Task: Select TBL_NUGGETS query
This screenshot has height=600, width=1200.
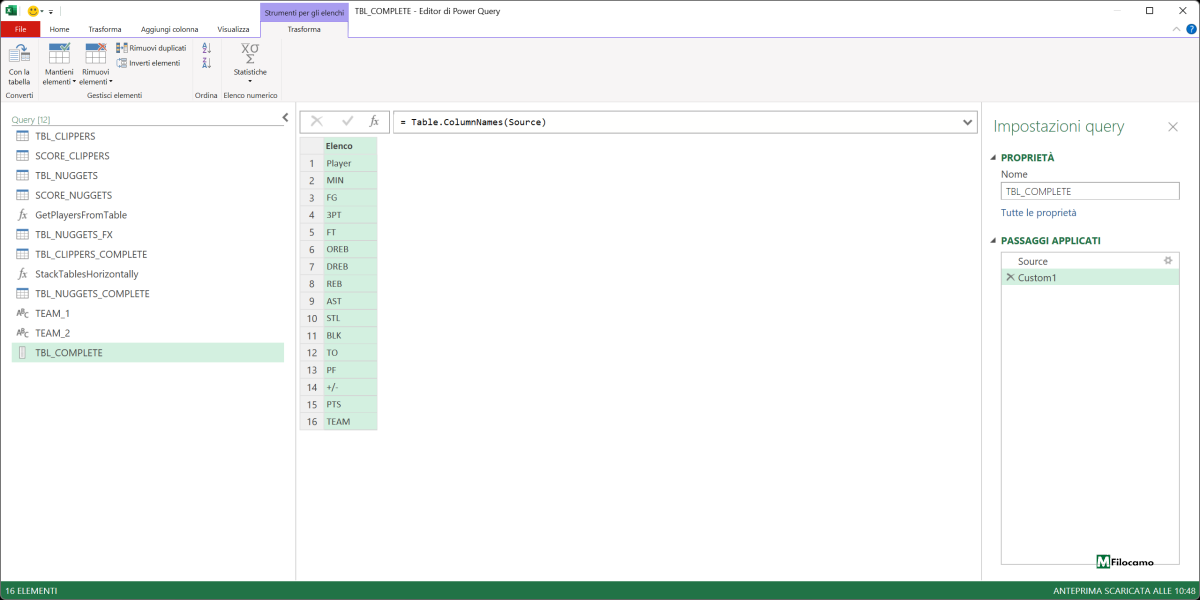Action: (x=148, y=175)
